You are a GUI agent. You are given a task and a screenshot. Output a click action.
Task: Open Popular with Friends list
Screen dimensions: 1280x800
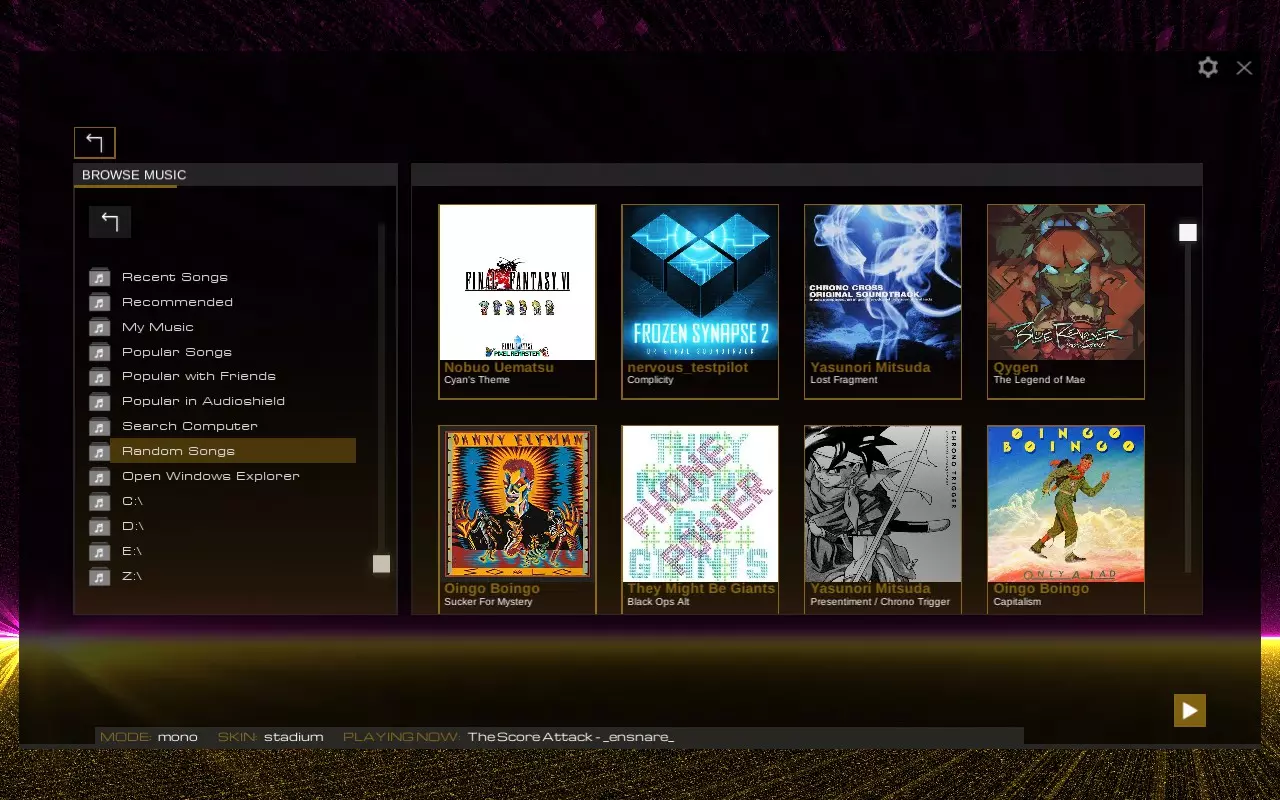[198, 376]
